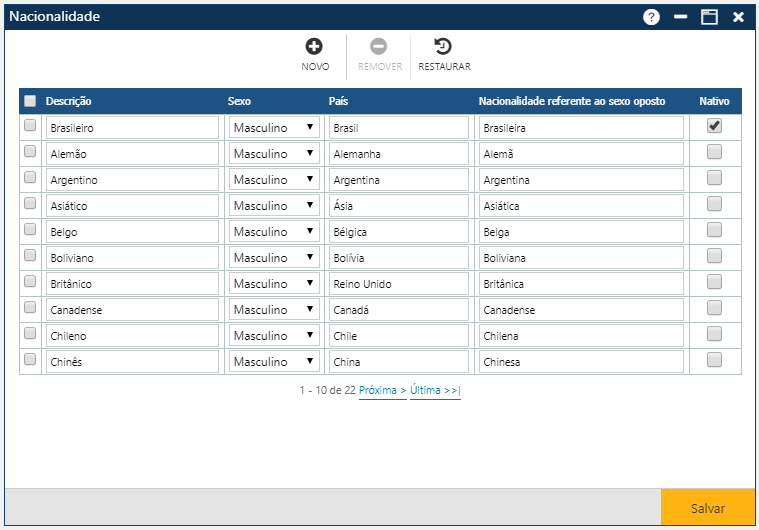Click the Remover minus icon
This screenshot has width=759, height=530.
(378, 46)
